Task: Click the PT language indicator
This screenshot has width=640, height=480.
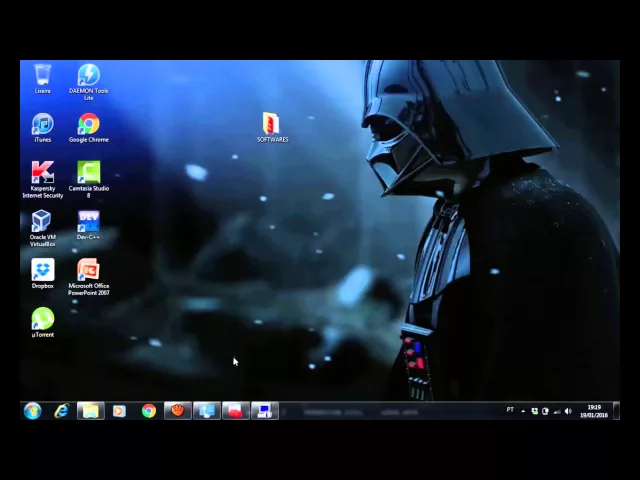Action: point(510,410)
